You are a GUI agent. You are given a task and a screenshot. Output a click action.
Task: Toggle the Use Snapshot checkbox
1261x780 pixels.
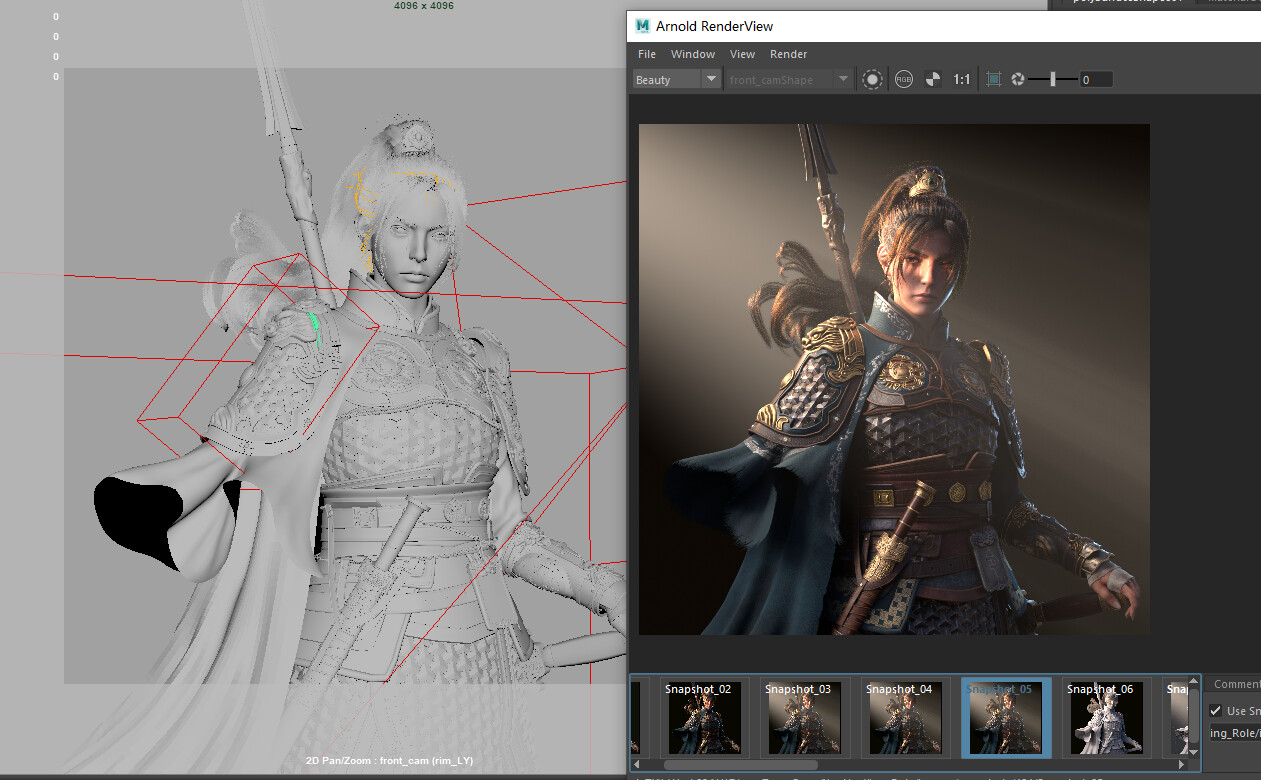[1216, 711]
